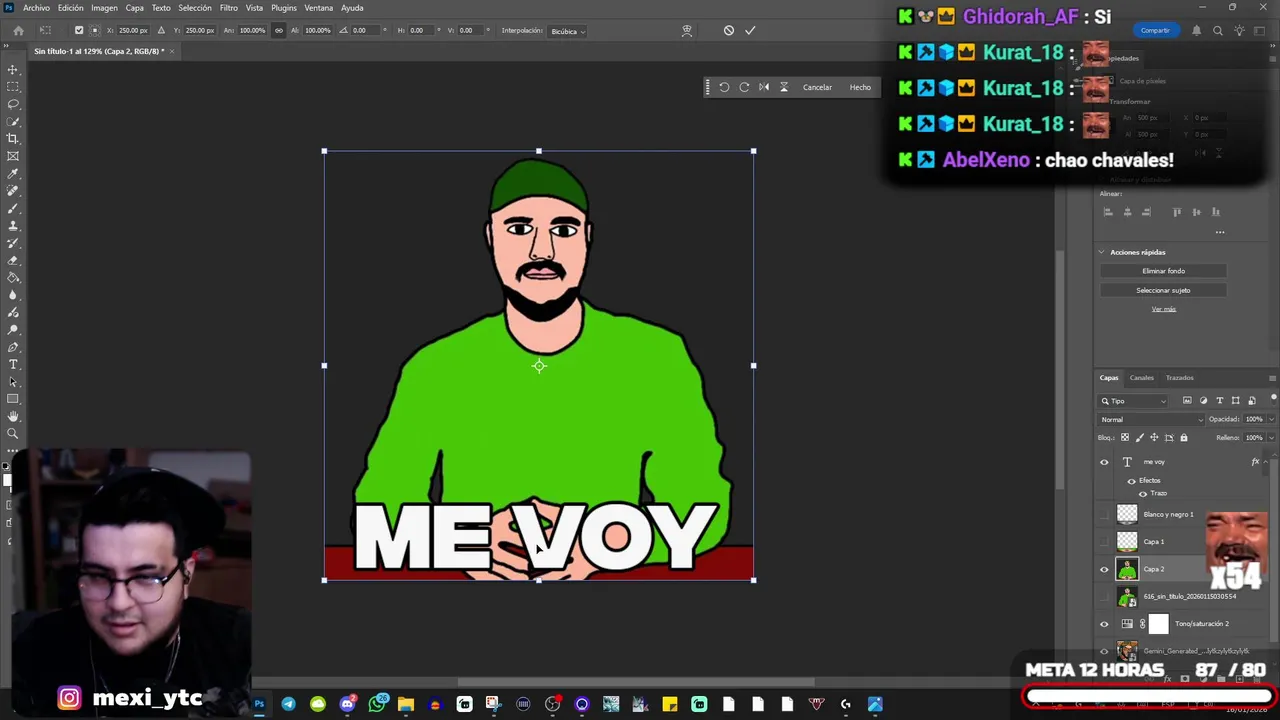
Task: Collapse the Acciones rápidas section
Action: (x=1102, y=252)
